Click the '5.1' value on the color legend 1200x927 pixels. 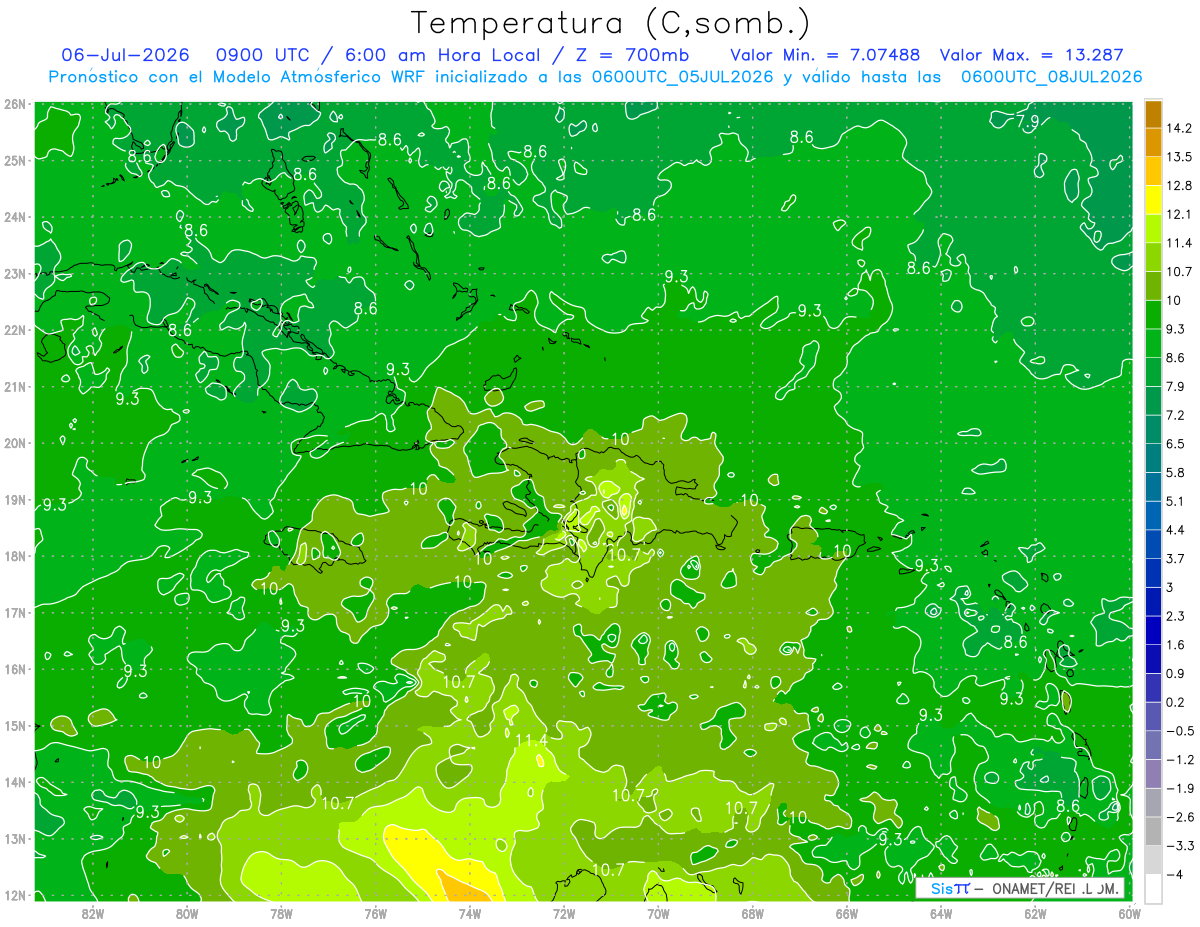1176,501
